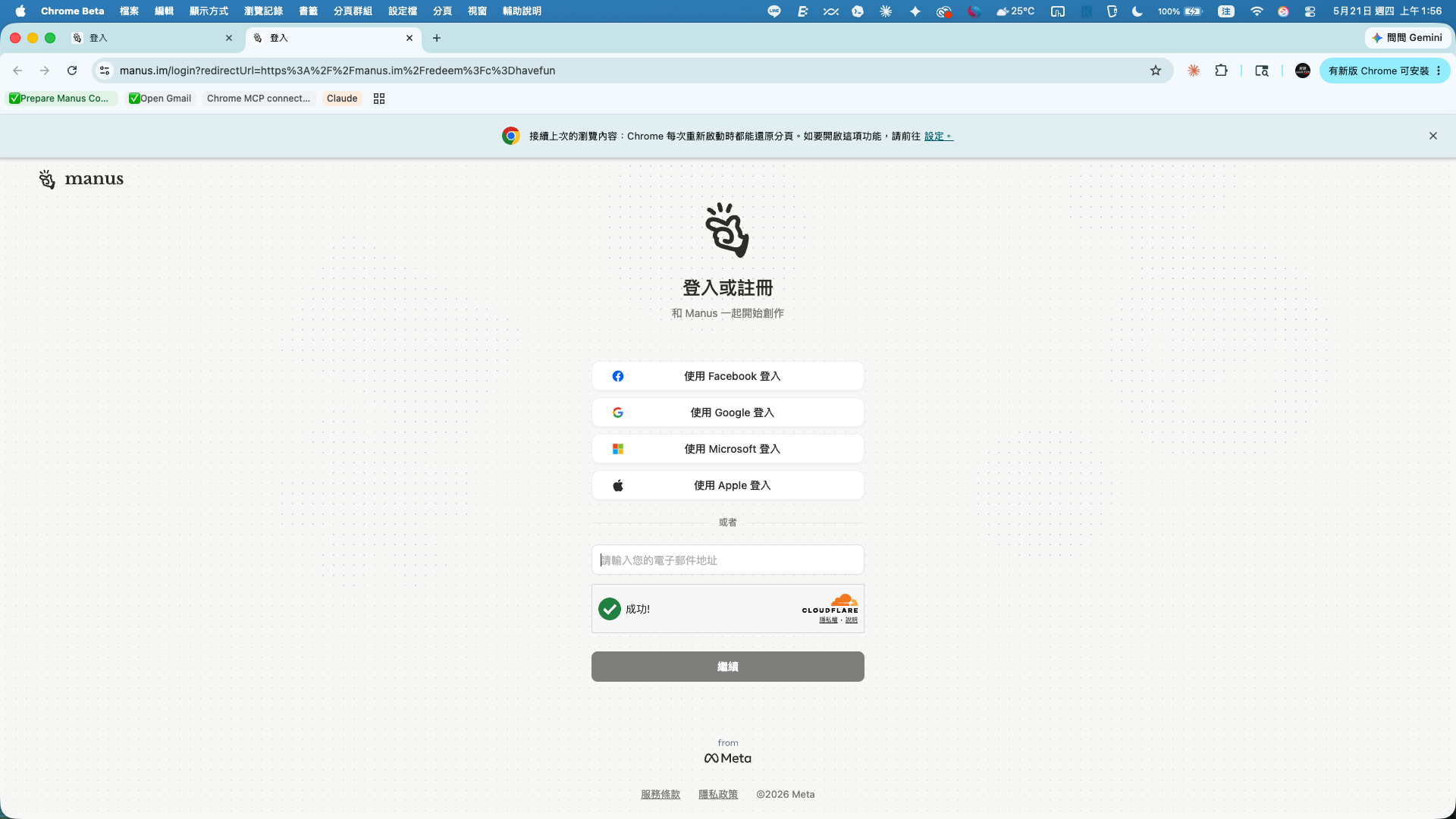The image size is (1456, 819).
Task: View site information icon in address bar
Action: tap(105, 71)
